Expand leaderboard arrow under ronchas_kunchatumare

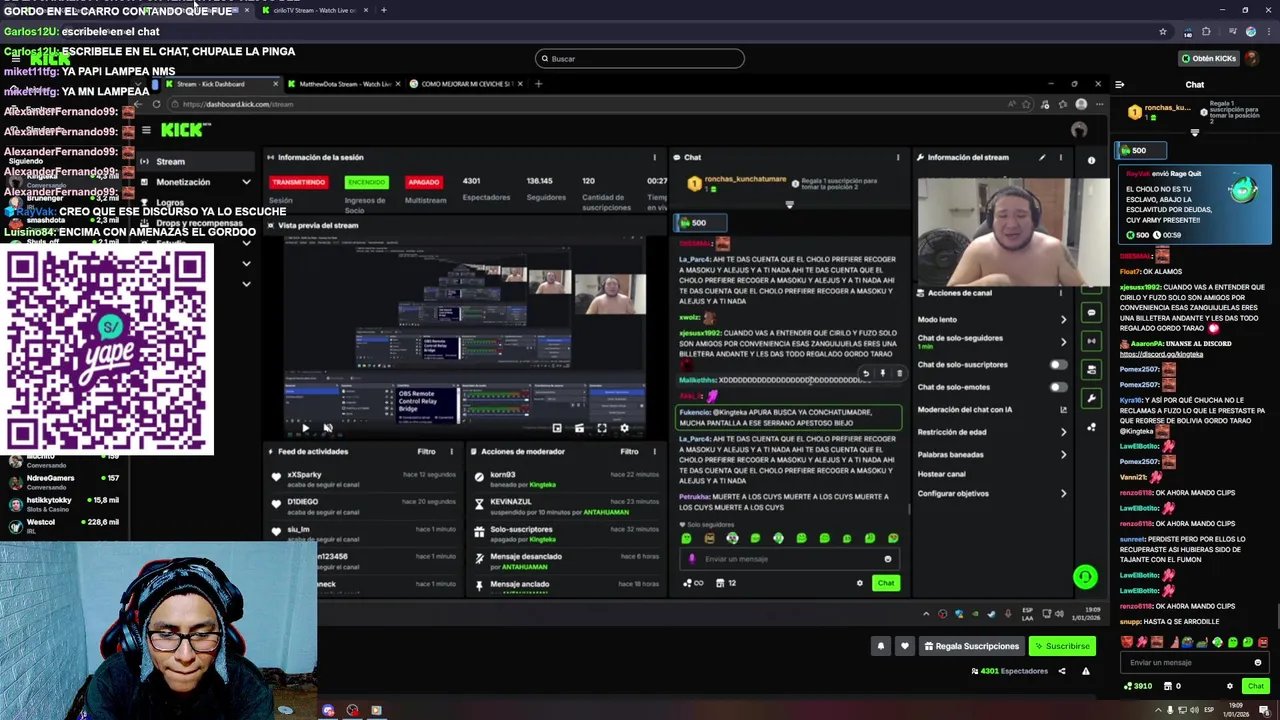pos(789,205)
